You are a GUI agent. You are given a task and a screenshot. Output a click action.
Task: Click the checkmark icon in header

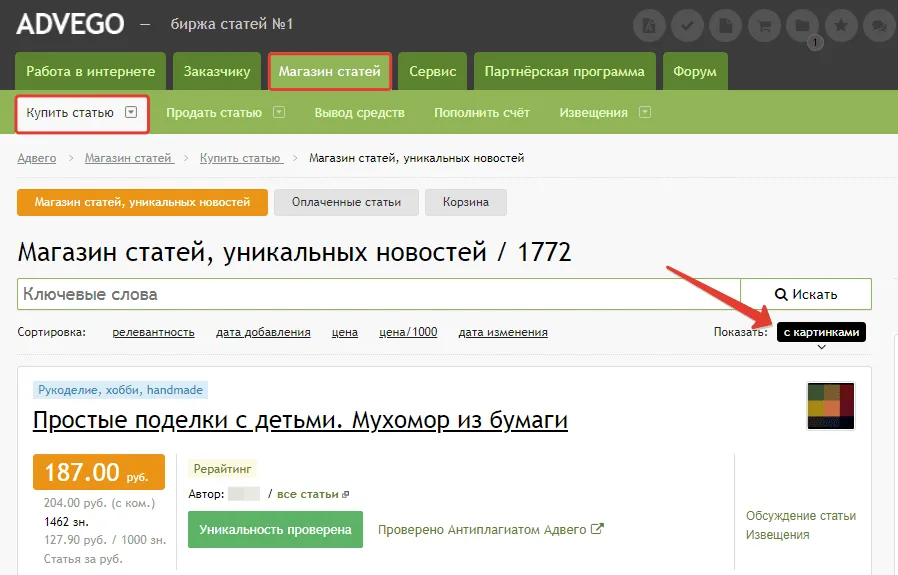(687, 26)
